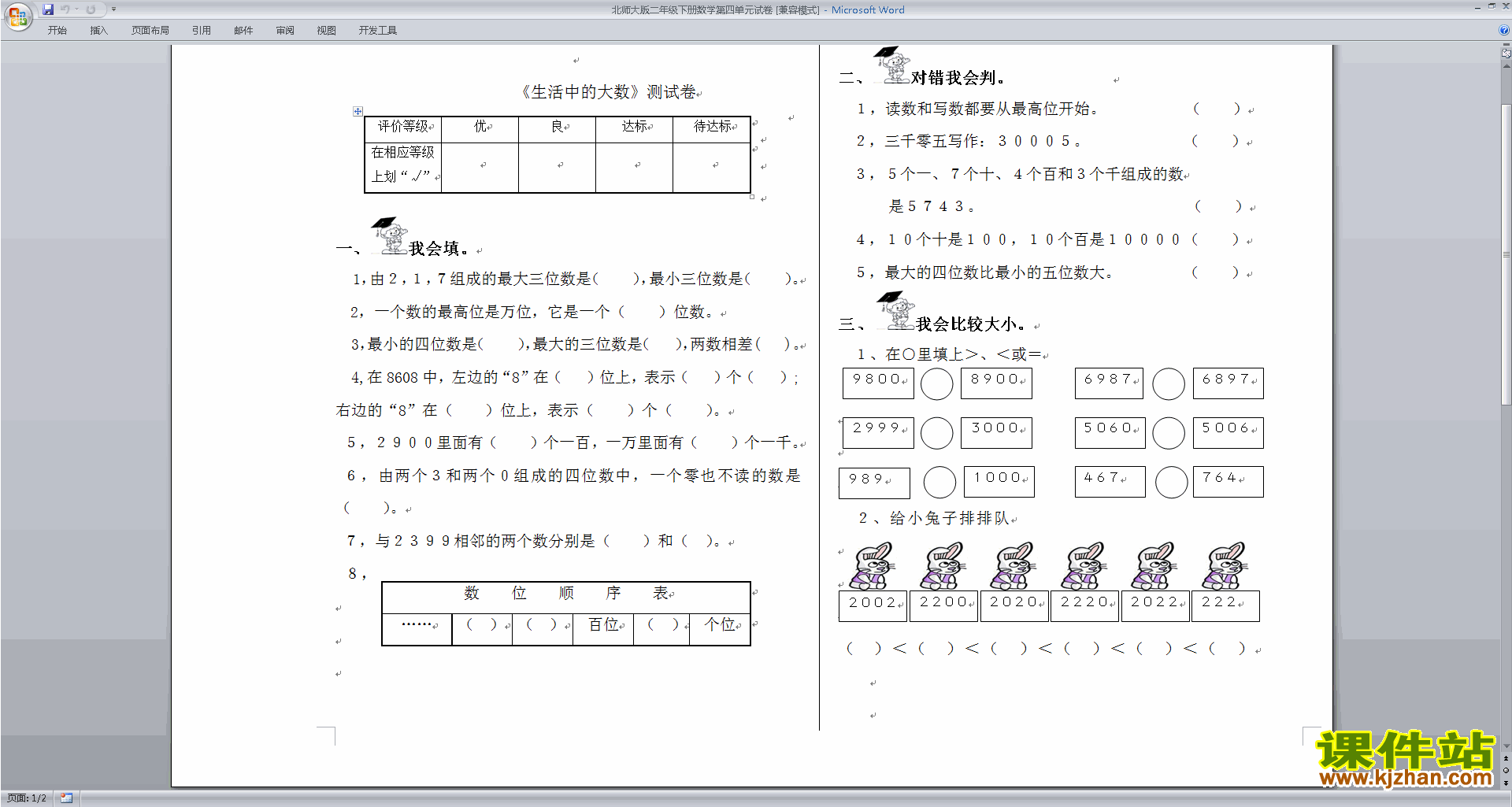Viewport: 1512px width, 807px height.
Task: Open the Undo history dropdown arrow
Action: [76, 9]
